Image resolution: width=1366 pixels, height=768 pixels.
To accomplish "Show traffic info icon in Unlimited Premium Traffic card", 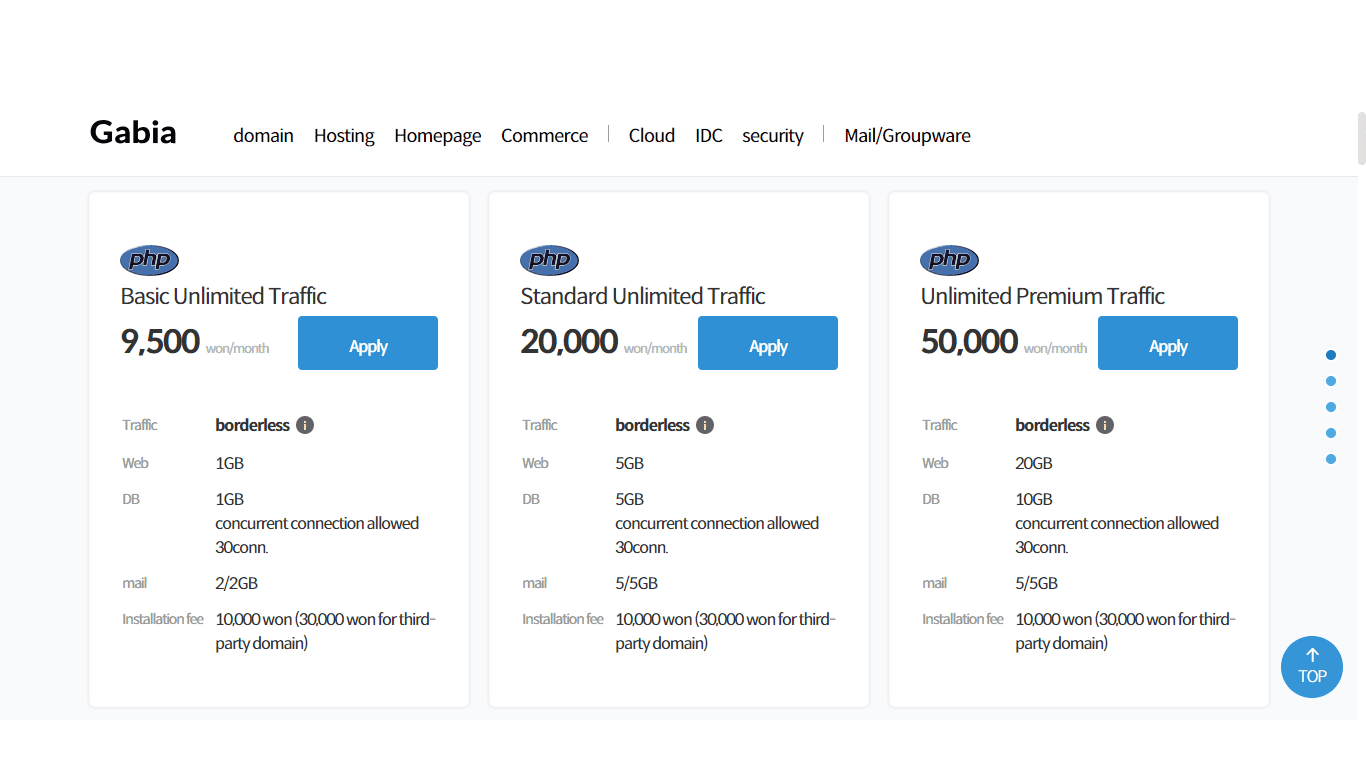I will [1105, 425].
